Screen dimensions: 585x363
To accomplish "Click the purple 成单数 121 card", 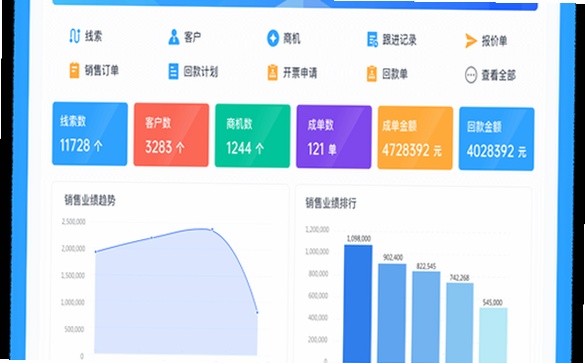I will (x=334, y=137).
